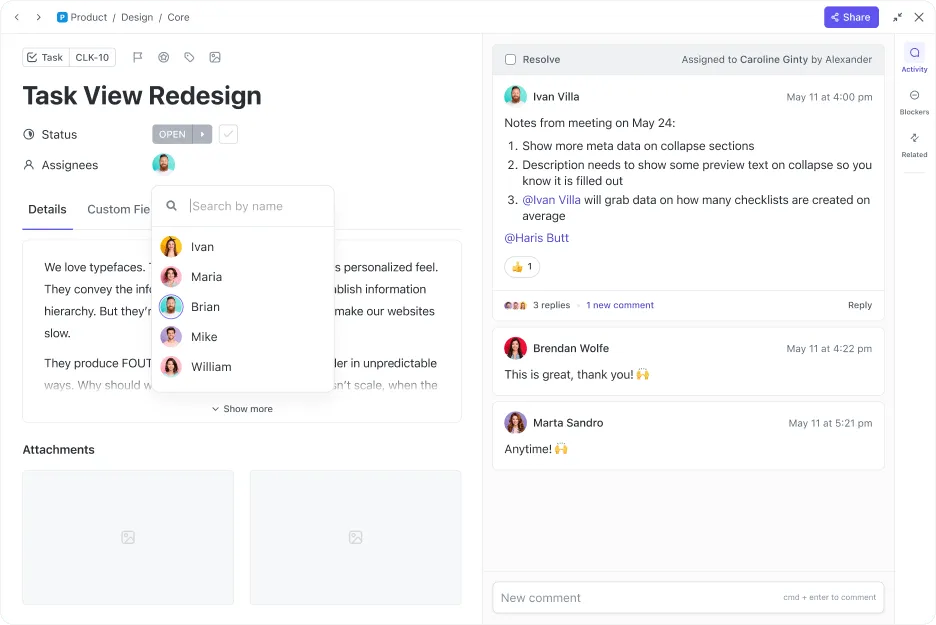Open the 1 new comment link

click(620, 305)
